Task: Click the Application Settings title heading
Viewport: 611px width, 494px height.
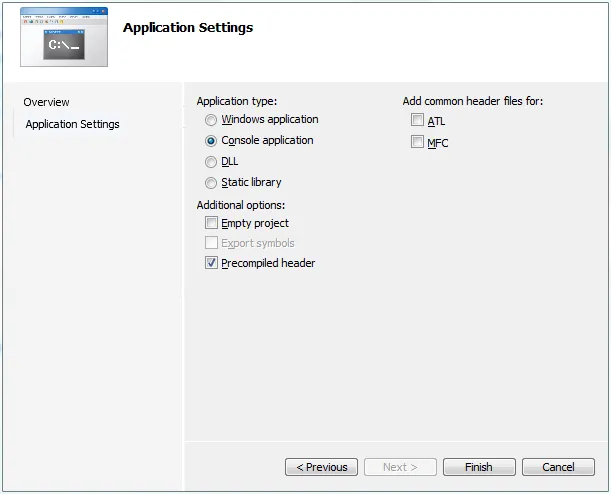Action: 188,28
